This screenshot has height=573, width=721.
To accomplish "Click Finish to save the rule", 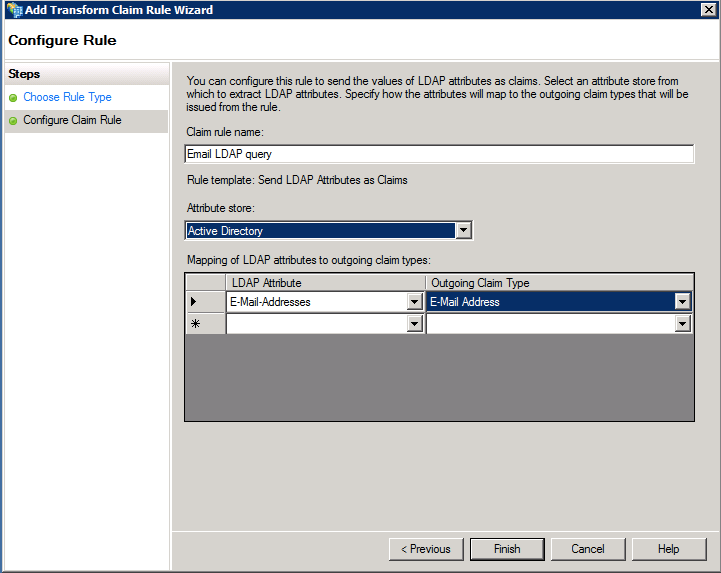I will 507,549.
